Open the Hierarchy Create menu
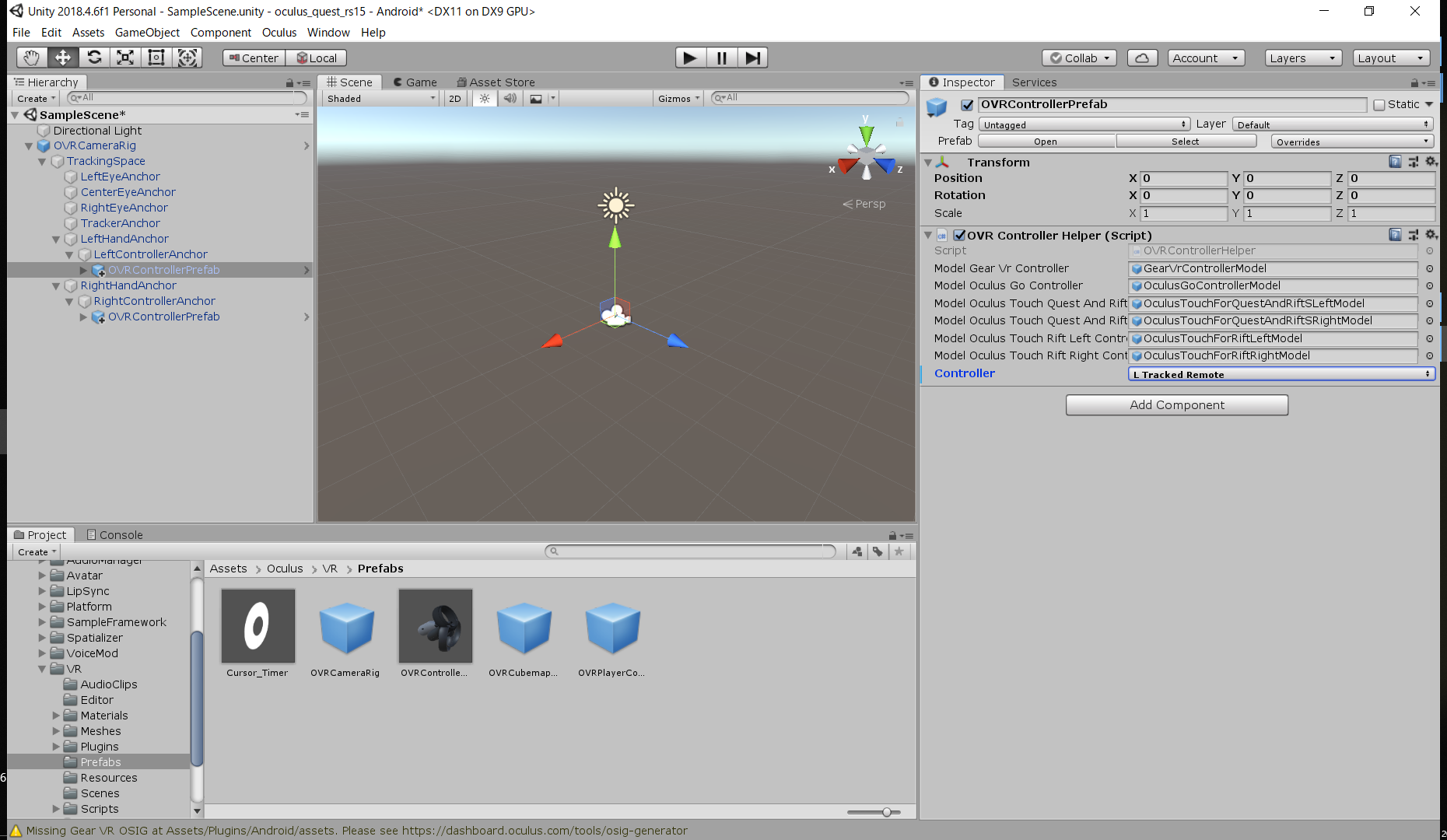The width and height of the screenshot is (1447, 840). [x=36, y=99]
